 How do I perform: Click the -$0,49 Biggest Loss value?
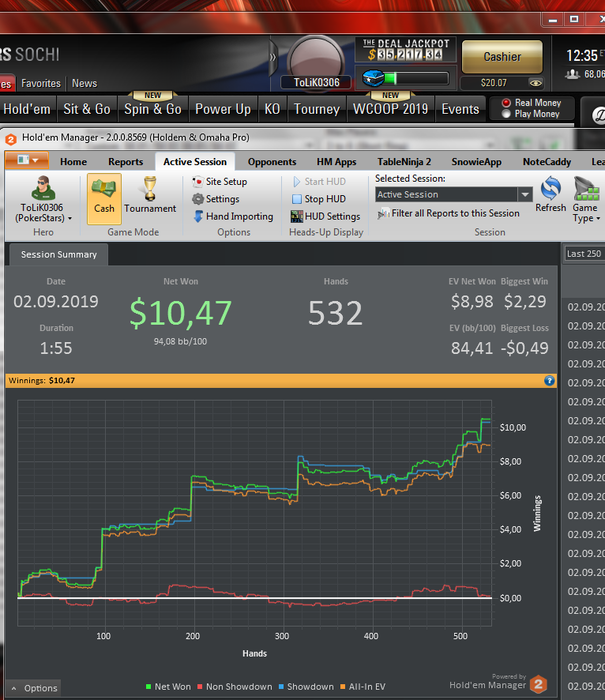coord(525,348)
